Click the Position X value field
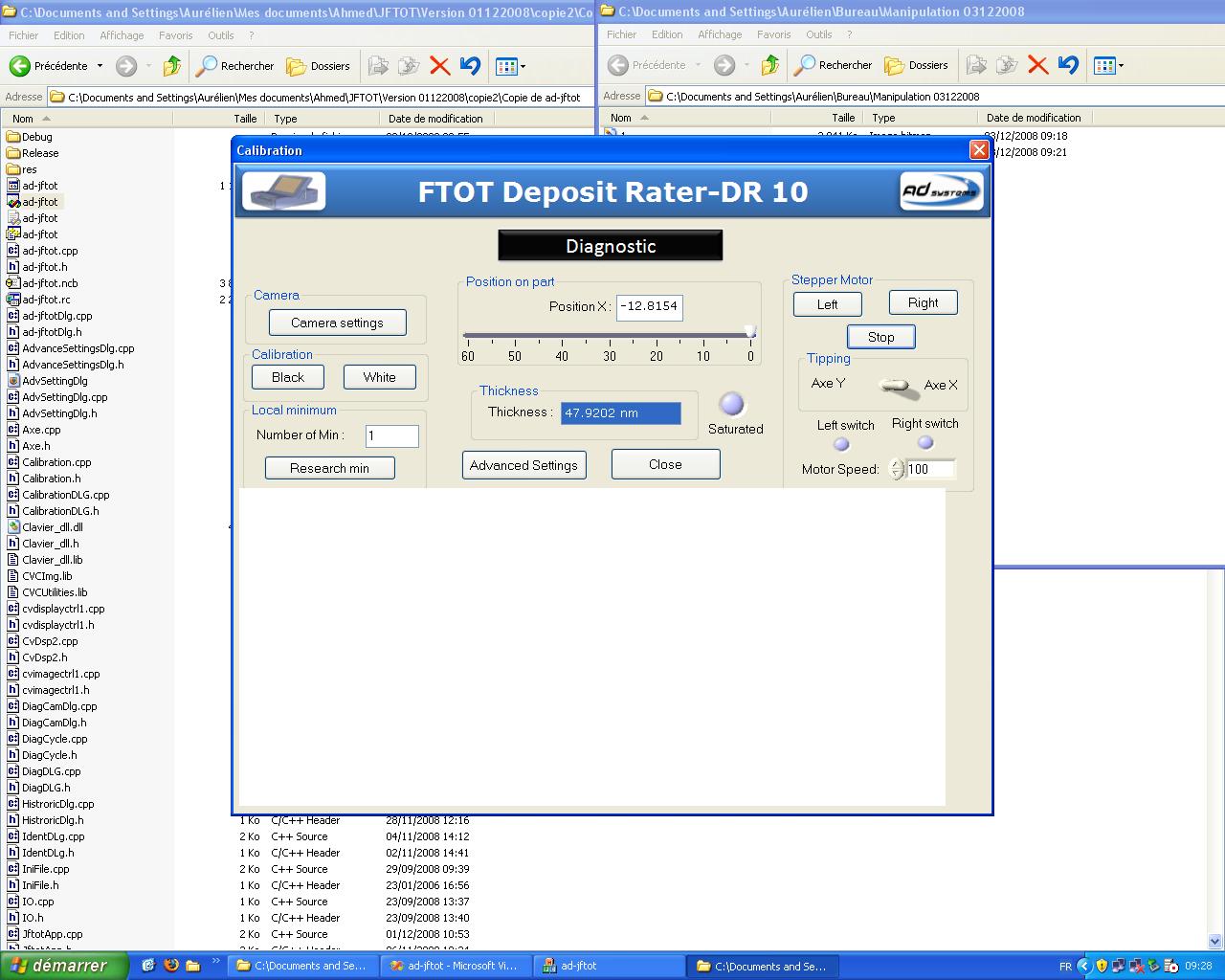Screen dimensions: 1225x980 point(650,306)
